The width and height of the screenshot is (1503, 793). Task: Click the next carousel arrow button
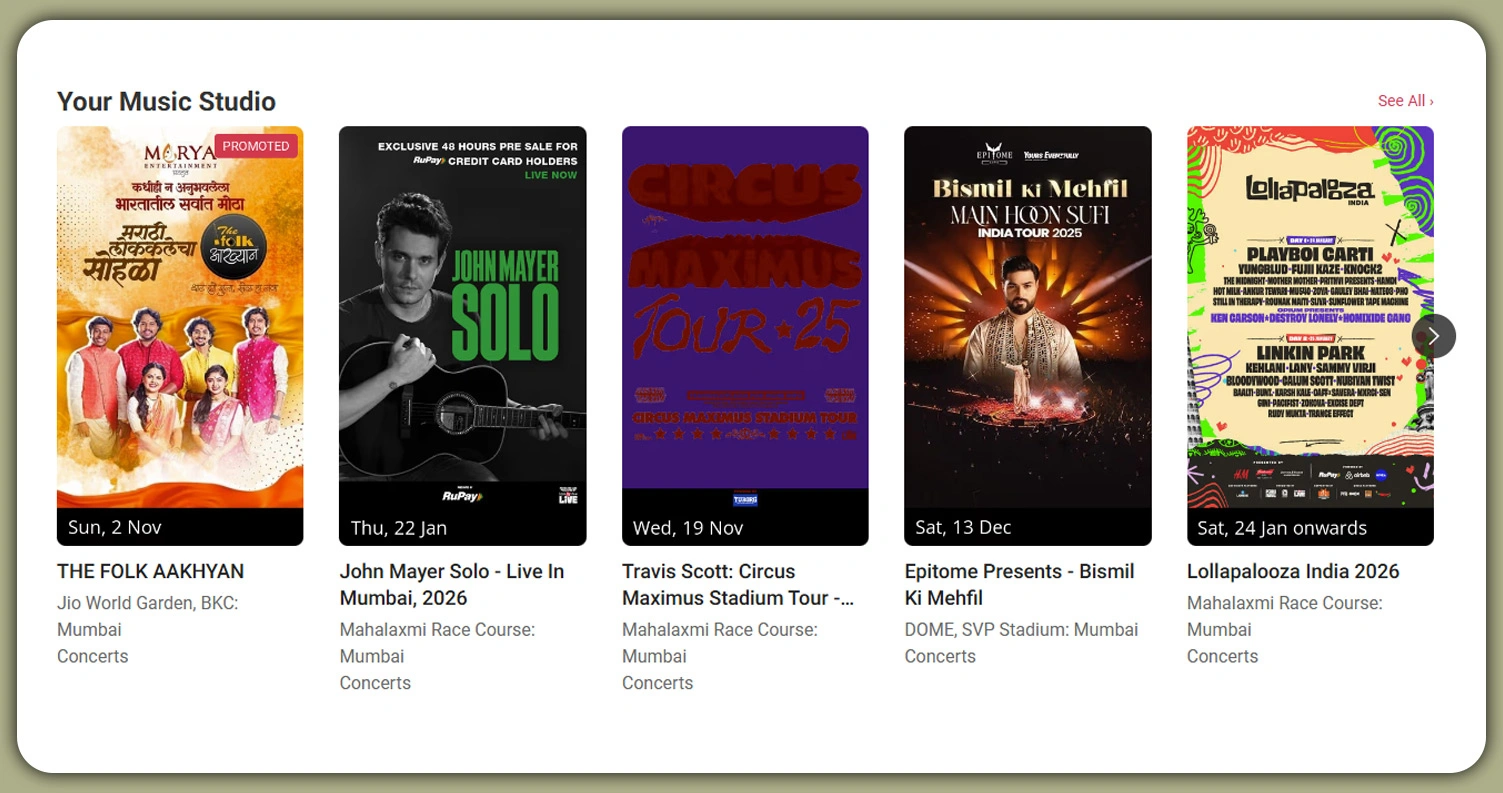pos(1433,336)
